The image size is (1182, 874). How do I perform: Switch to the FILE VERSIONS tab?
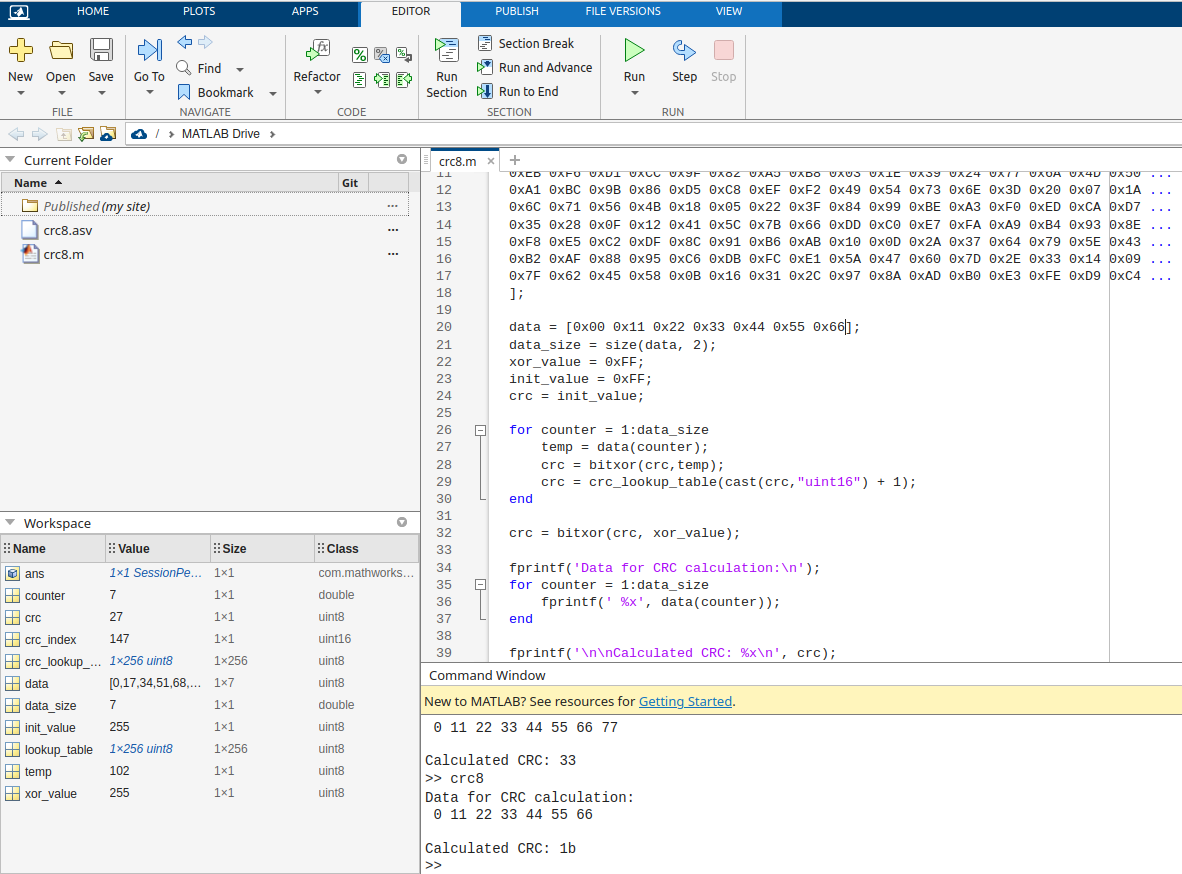(x=623, y=11)
